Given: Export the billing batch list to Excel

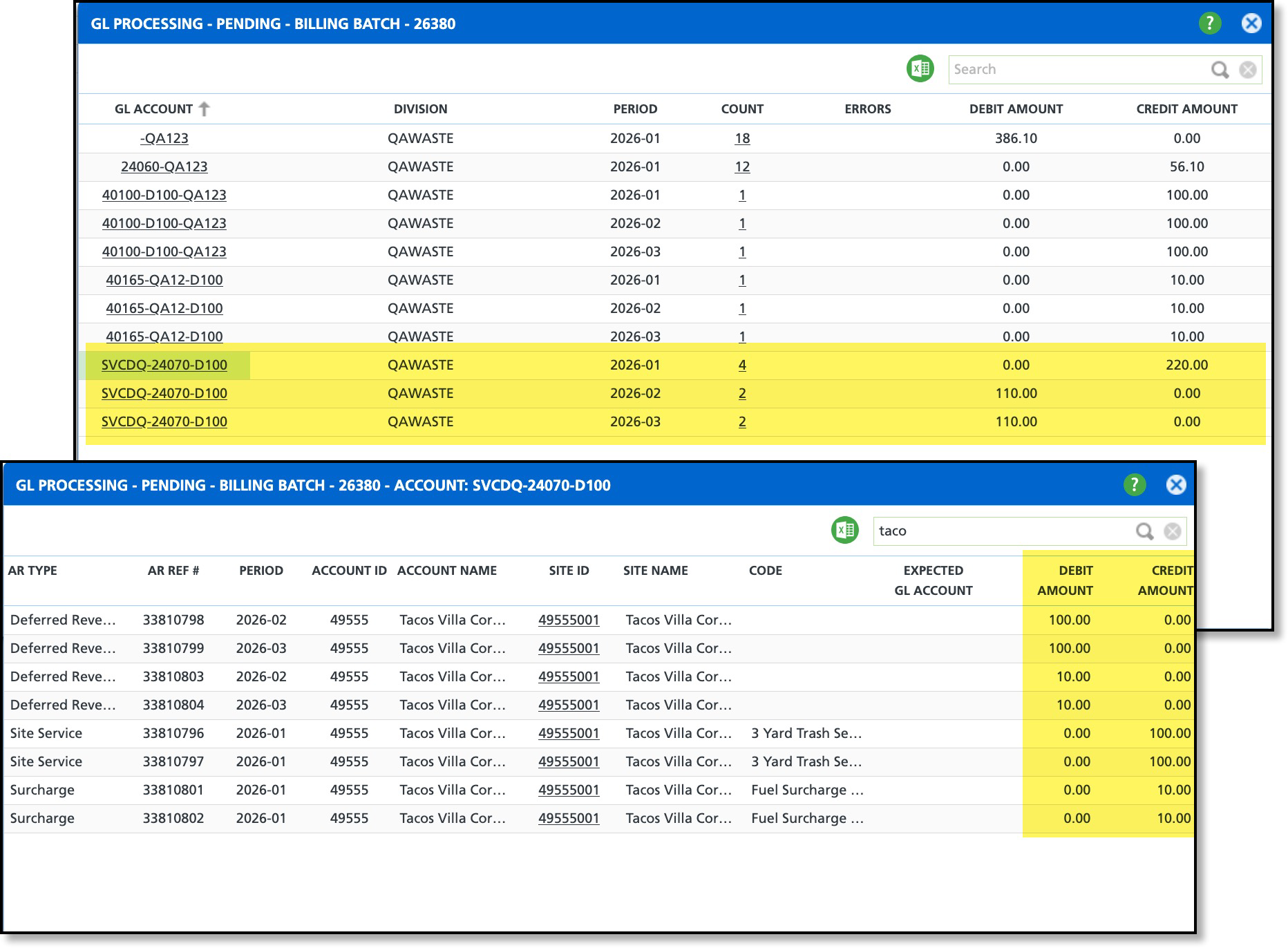Looking at the screenshot, I should 920,69.
